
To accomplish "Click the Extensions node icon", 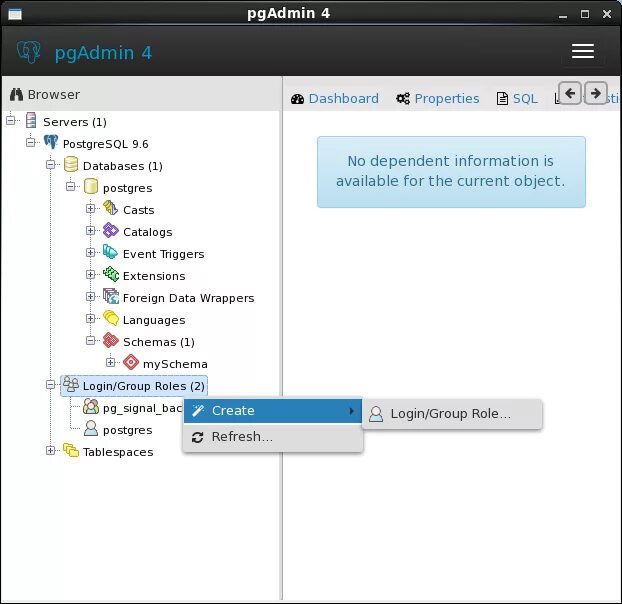I will (111, 274).
